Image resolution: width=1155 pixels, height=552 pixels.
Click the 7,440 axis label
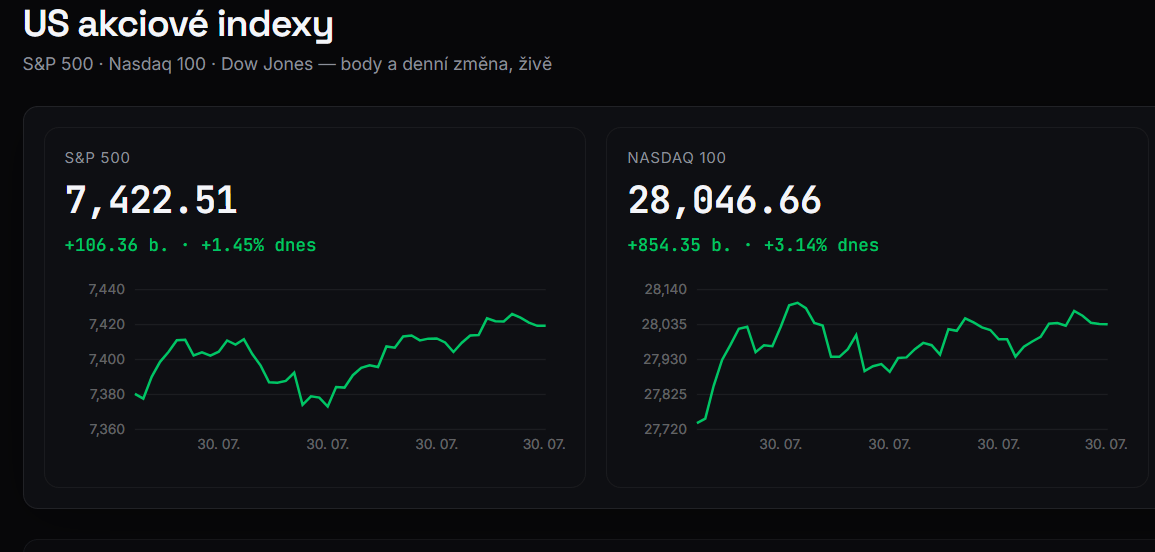107,290
